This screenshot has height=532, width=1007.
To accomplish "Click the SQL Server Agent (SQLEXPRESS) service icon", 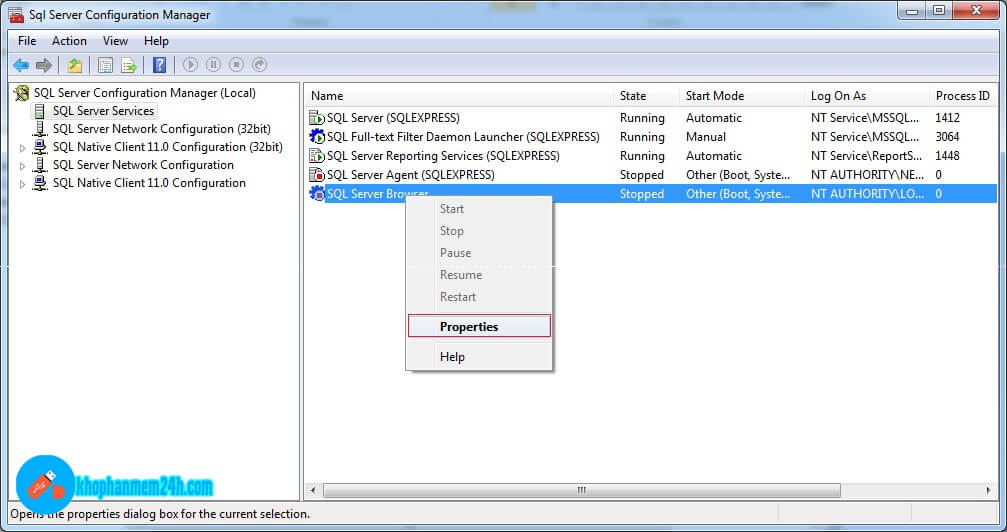I will pyautogui.click(x=317, y=175).
